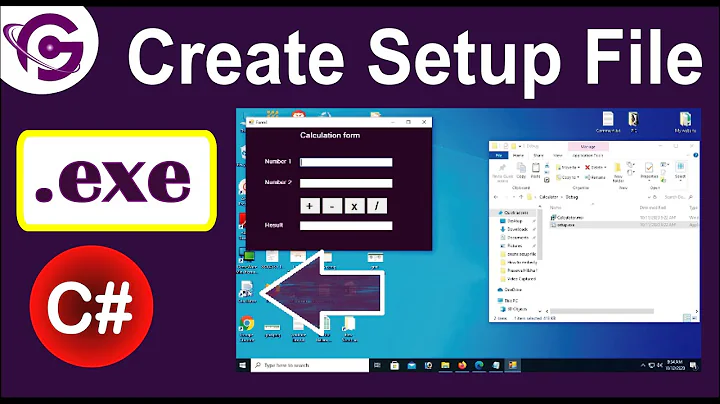Click the red Delete X icon

[x=587, y=167]
